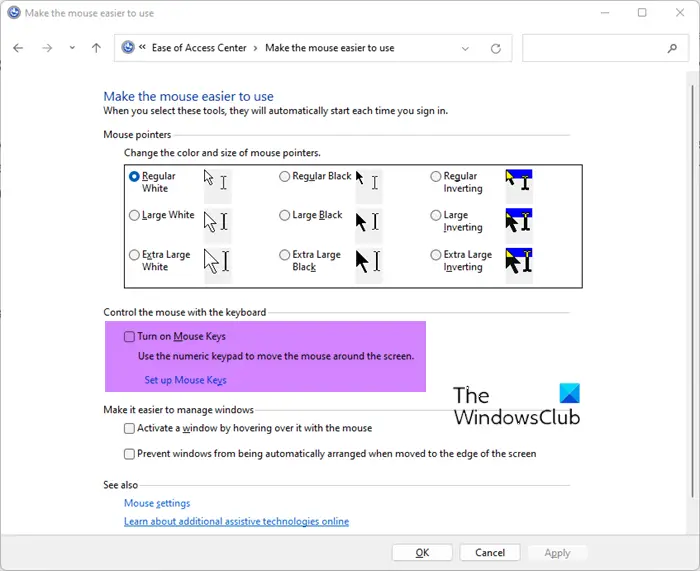Open Mouse settings link
The width and height of the screenshot is (700, 571).
click(x=157, y=503)
